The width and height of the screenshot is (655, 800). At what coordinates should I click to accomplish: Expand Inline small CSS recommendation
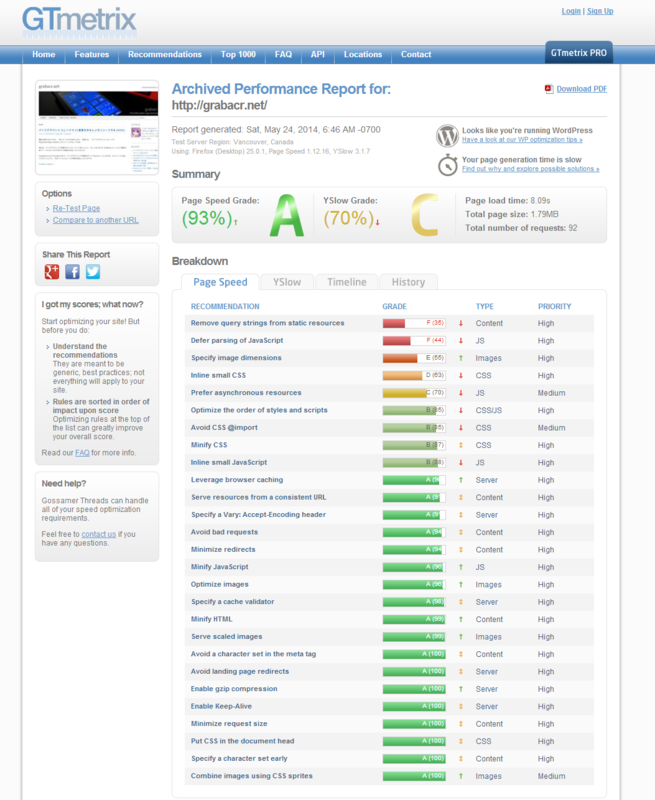218,375
